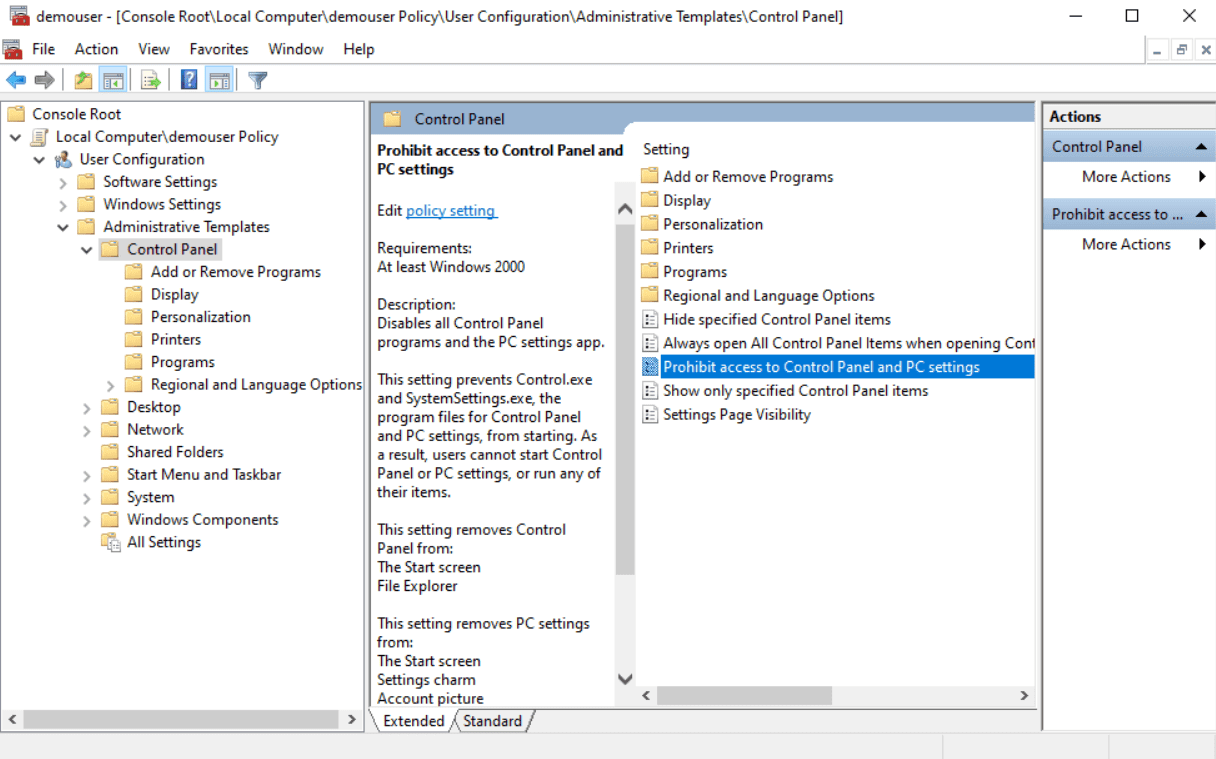This screenshot has height=759, width=1216.
Task: Open More Actions under Control Panel
Action: [x=1126, y=177]
